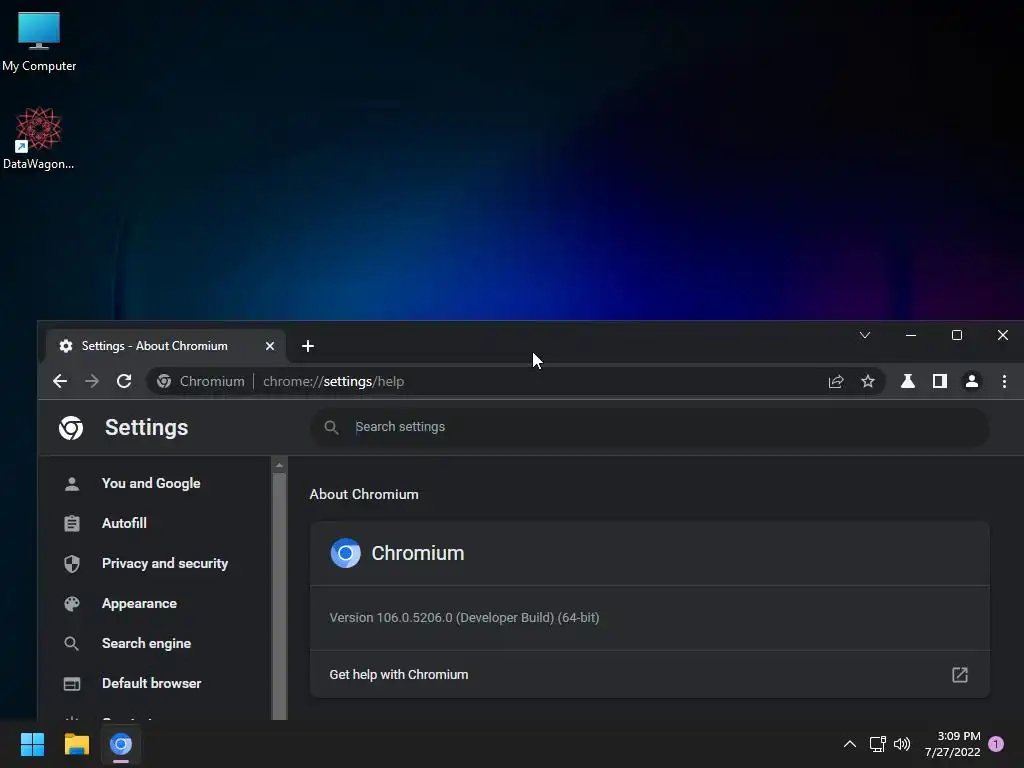Click the About Chromium heading

pos(364,494)
